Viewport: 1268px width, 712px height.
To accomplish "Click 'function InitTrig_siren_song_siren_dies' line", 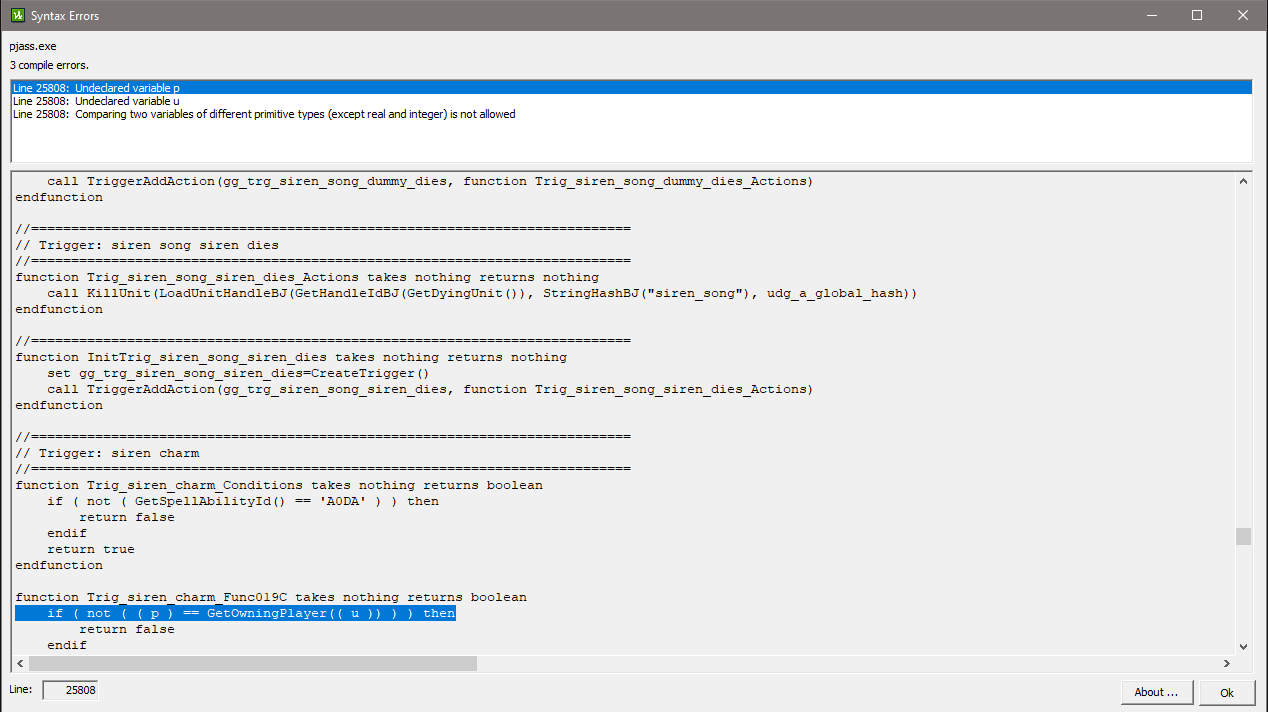I will (x=291, y=357).
